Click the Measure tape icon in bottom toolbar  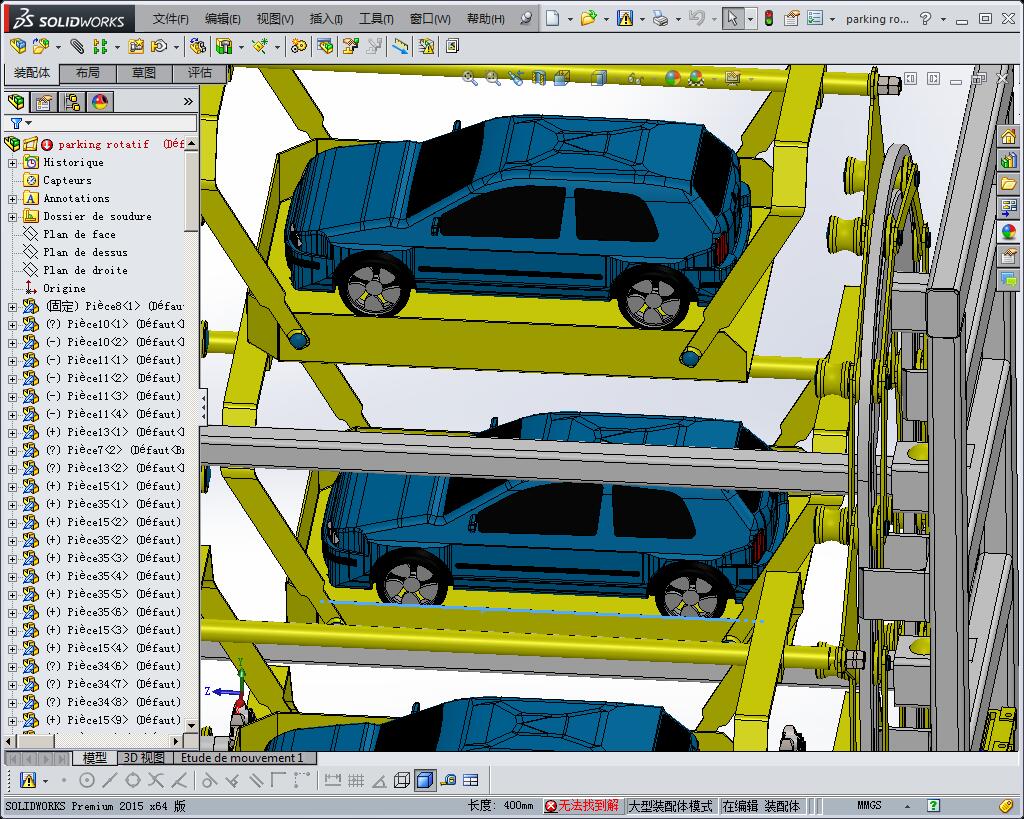pyautogui.click(x=448, y=780)
